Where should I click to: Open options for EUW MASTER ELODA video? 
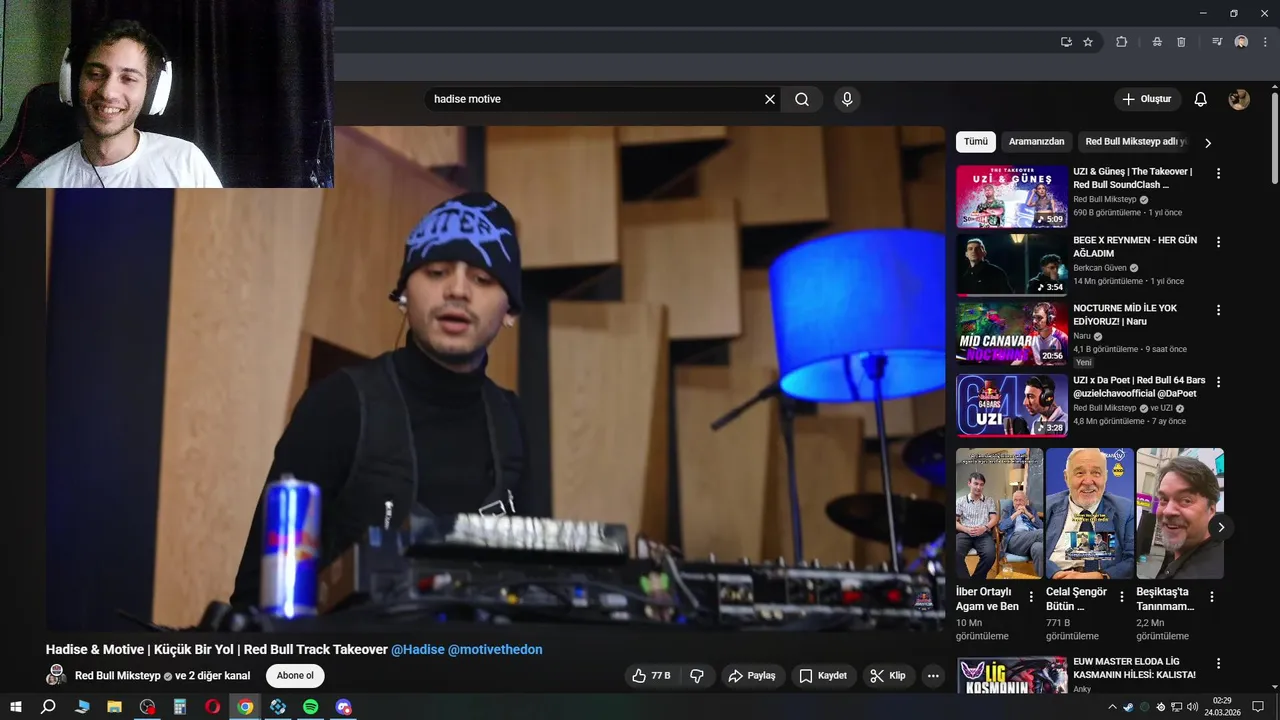(1218, 663)
